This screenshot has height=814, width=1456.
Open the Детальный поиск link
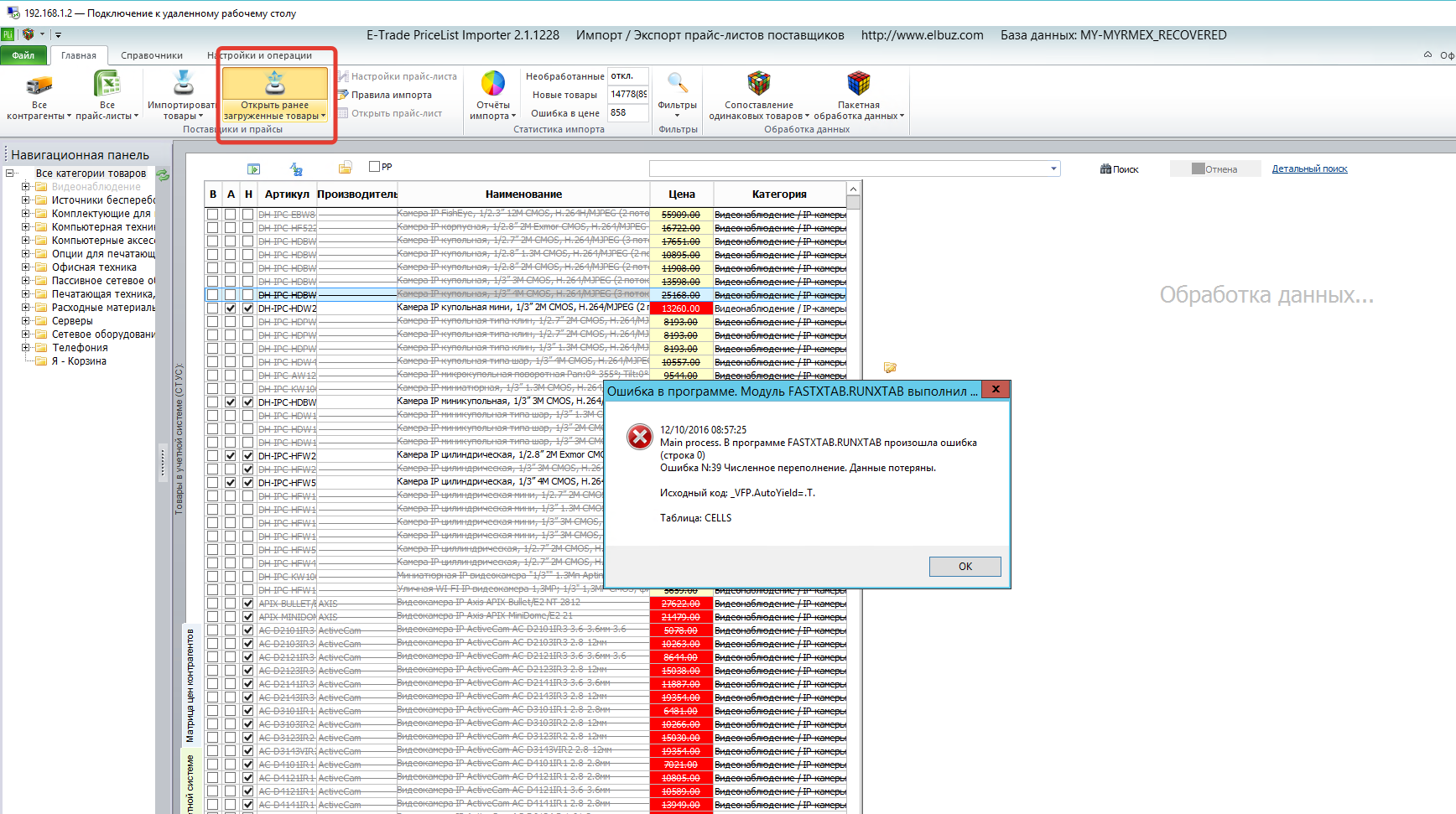pyautogui.click(x=1309, y=169)
